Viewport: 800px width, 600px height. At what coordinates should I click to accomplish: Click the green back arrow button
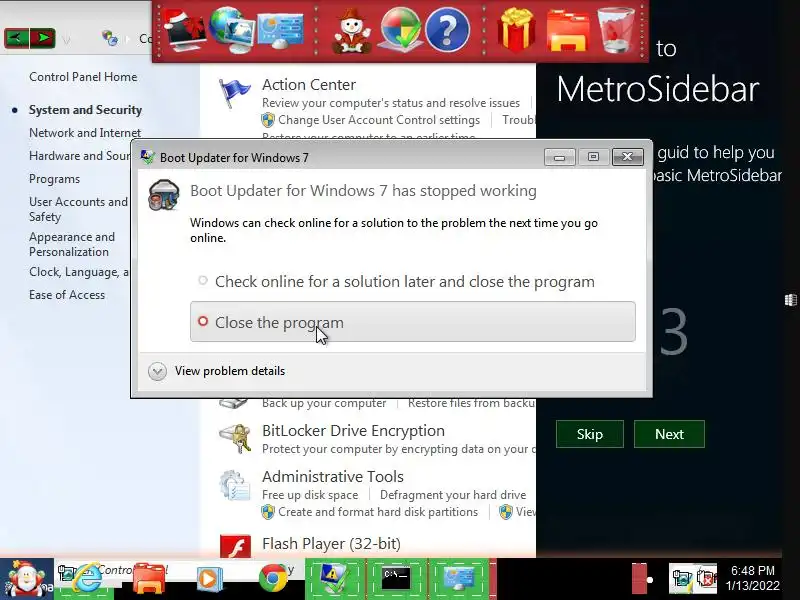[x=16, y=37]
